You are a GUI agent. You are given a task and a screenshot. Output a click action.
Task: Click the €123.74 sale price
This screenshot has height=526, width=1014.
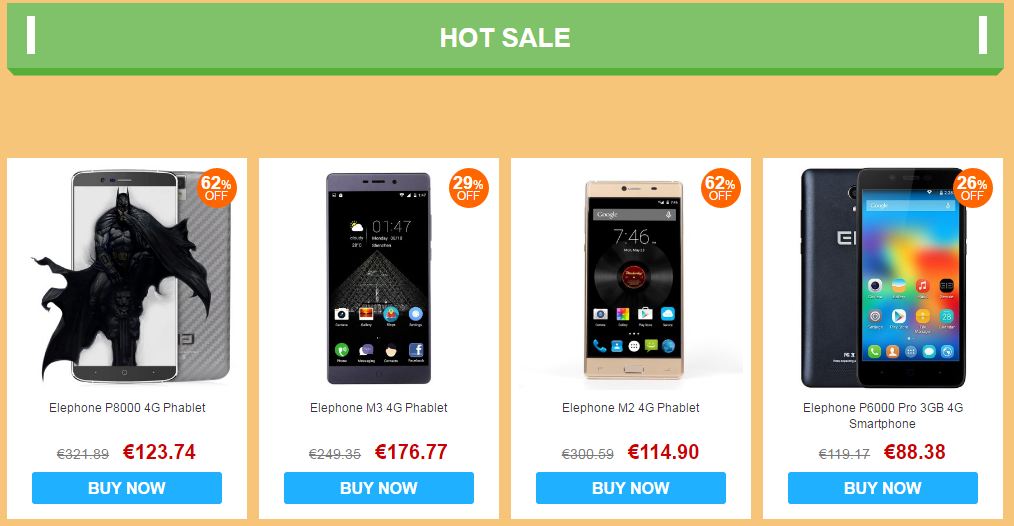159,452
